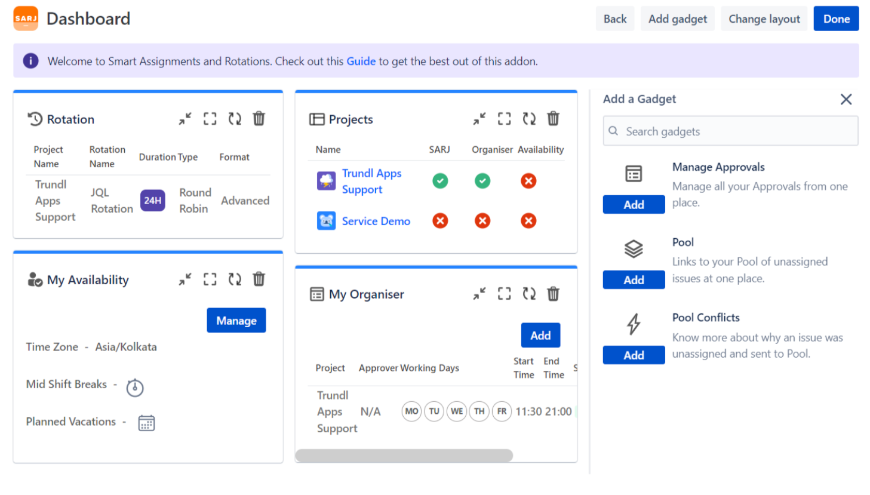The height and width of the screenshot is (495, 870).
Task: Delete the My Organiser gadget
Action: [x=553, y=294]
